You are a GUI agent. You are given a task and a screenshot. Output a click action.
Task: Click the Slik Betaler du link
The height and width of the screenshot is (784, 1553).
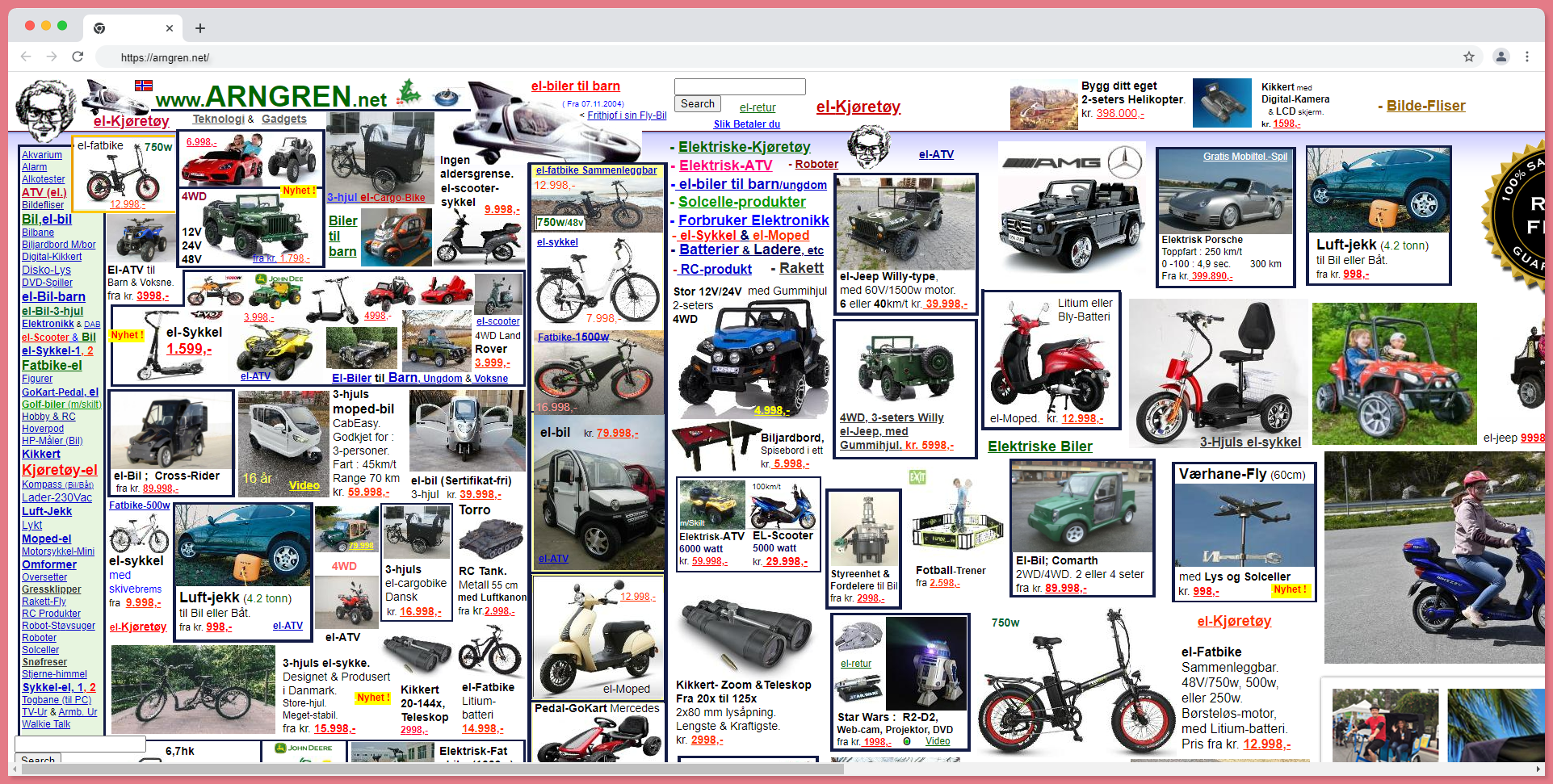[746, 124]
